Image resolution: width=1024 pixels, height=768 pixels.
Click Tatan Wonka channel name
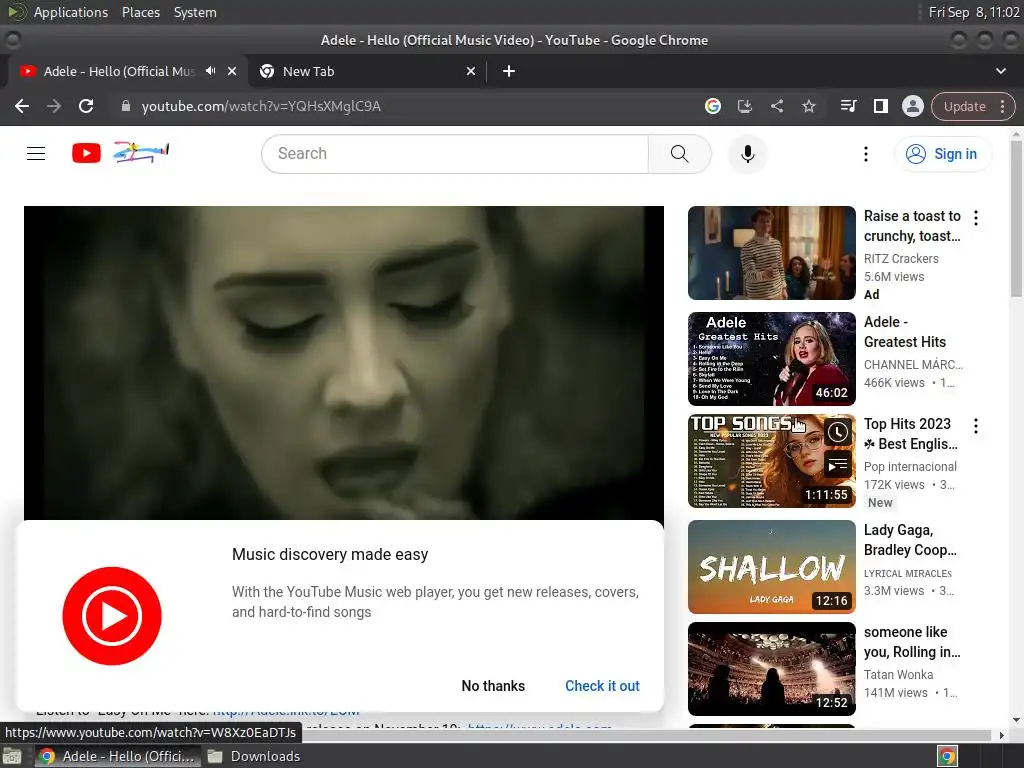coord(898,674)
